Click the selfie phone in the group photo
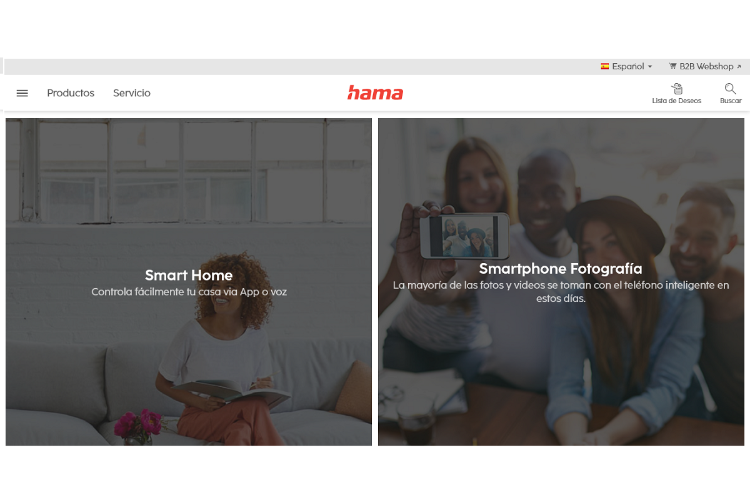Screen dimensions: 750x500 pos(464,236)
